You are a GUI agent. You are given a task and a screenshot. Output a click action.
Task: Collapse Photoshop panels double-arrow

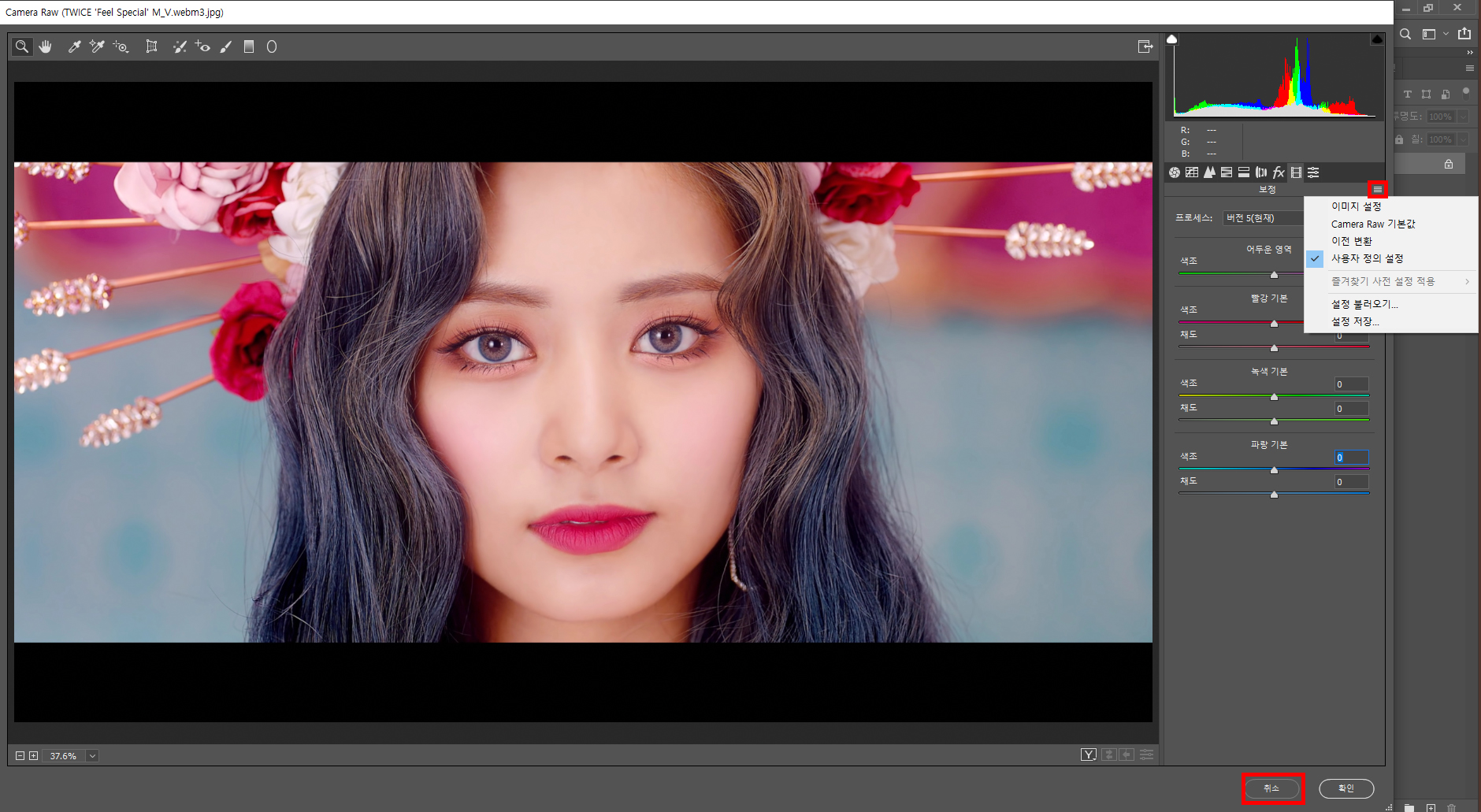(x=1470, y=52)
